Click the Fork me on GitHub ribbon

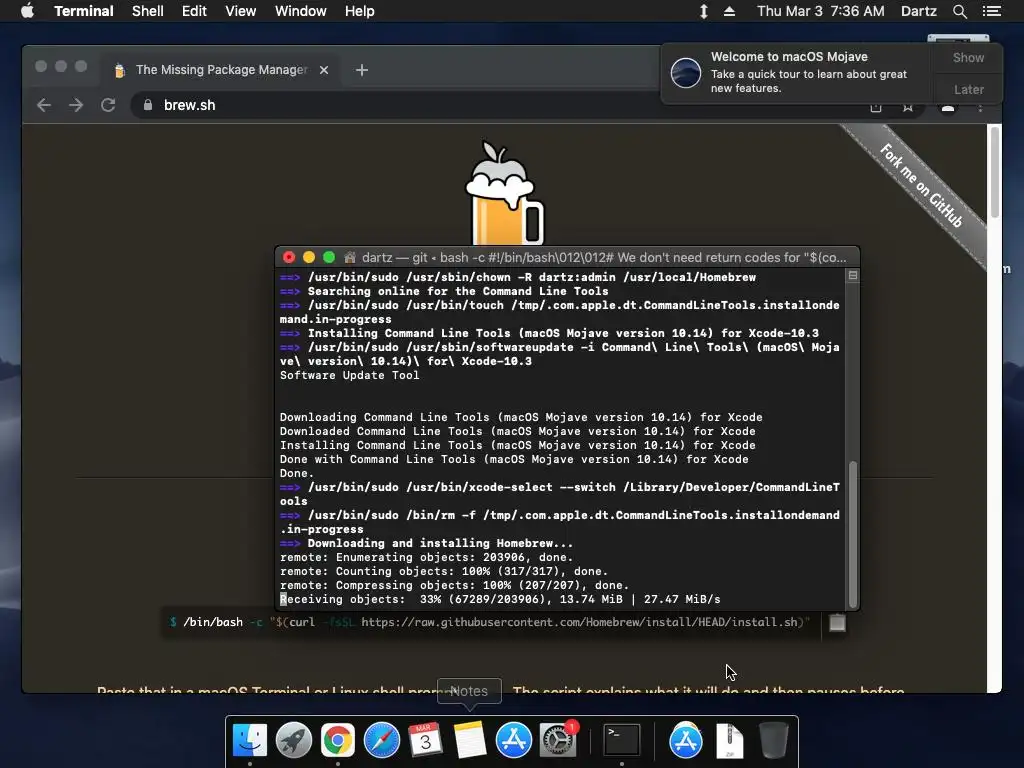tap(921, 185)
